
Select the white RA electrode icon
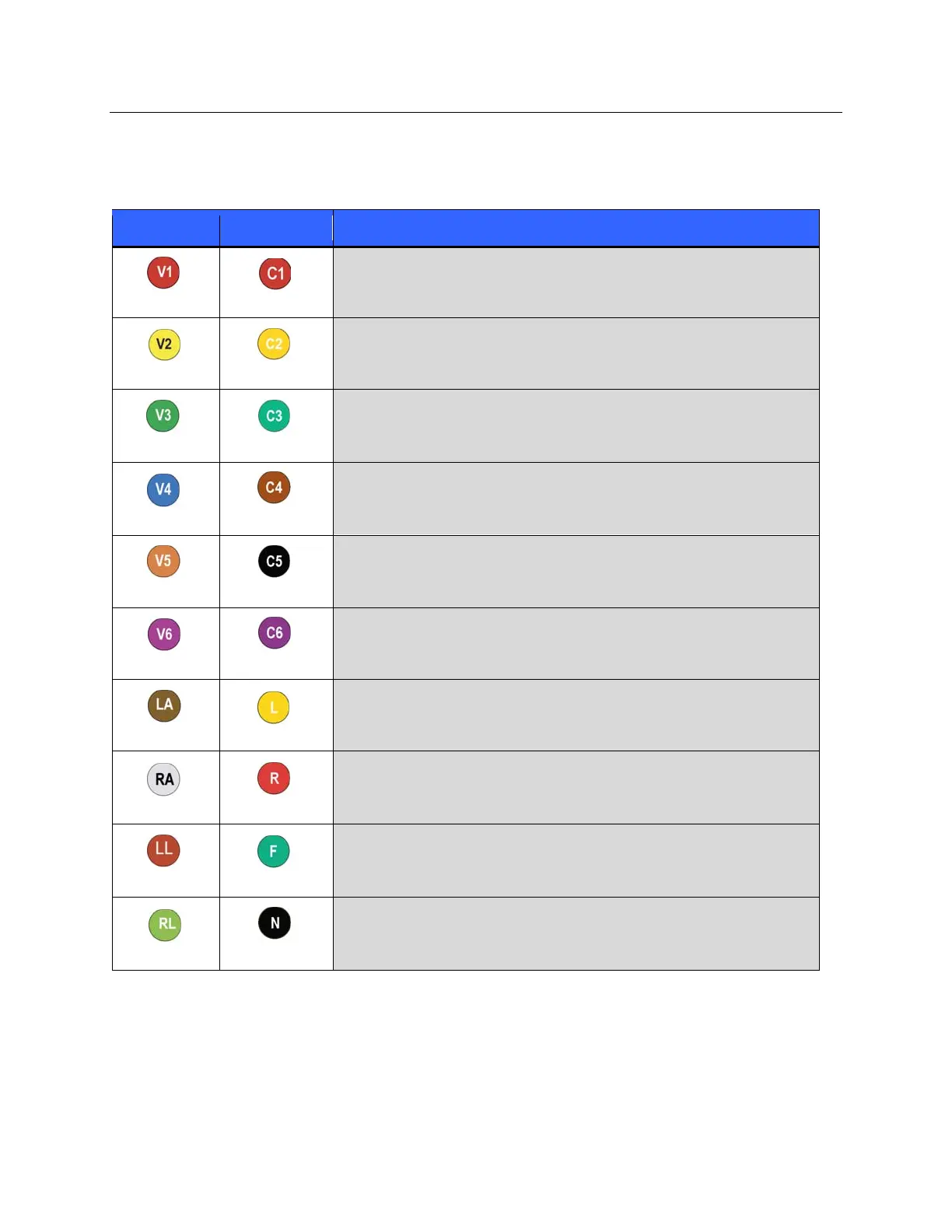pyautogui.click(x=164, y=779)
